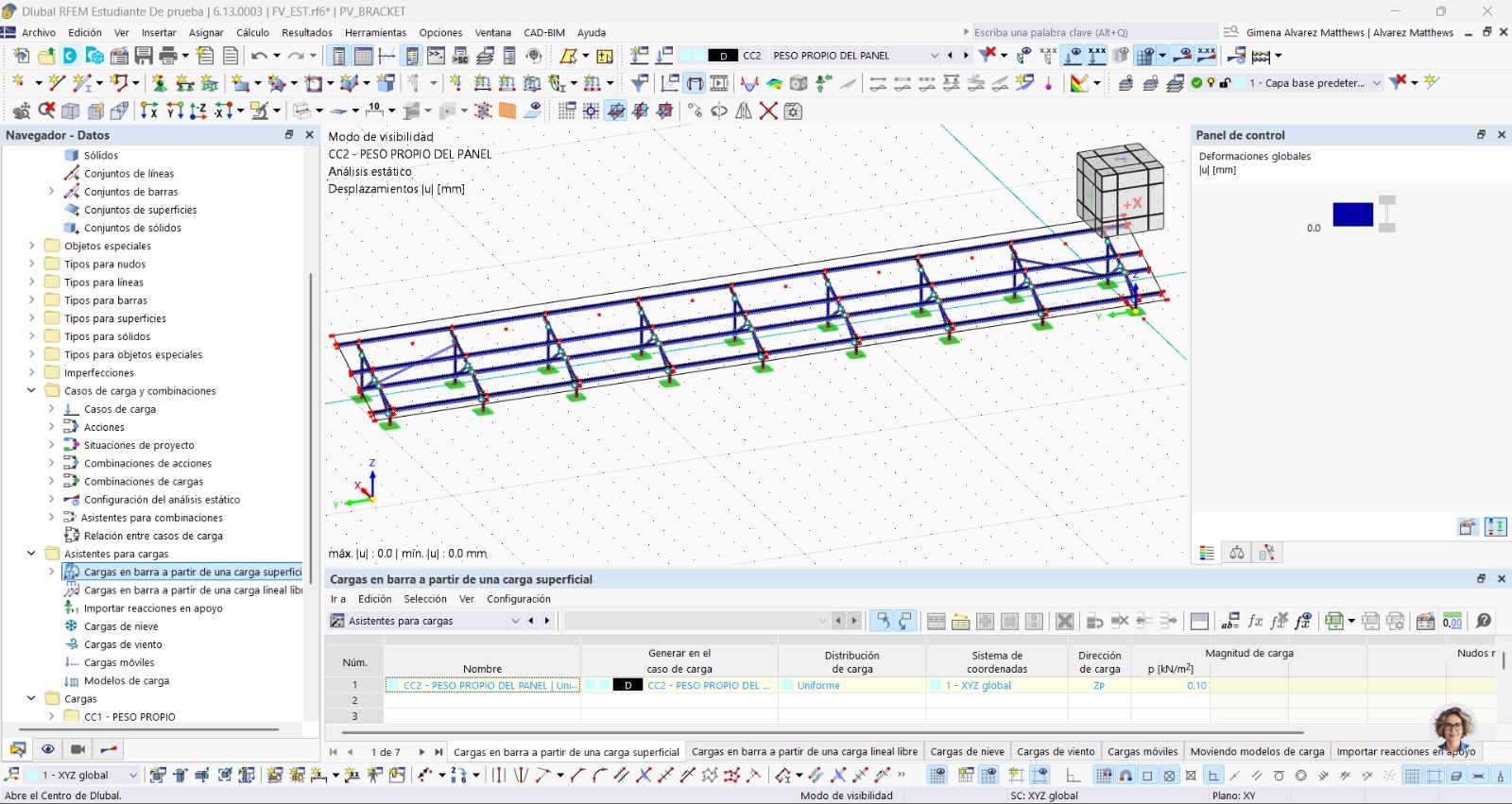Select Cargas de viento in navigator tree

pyautogui.click(x=123, y=644)
